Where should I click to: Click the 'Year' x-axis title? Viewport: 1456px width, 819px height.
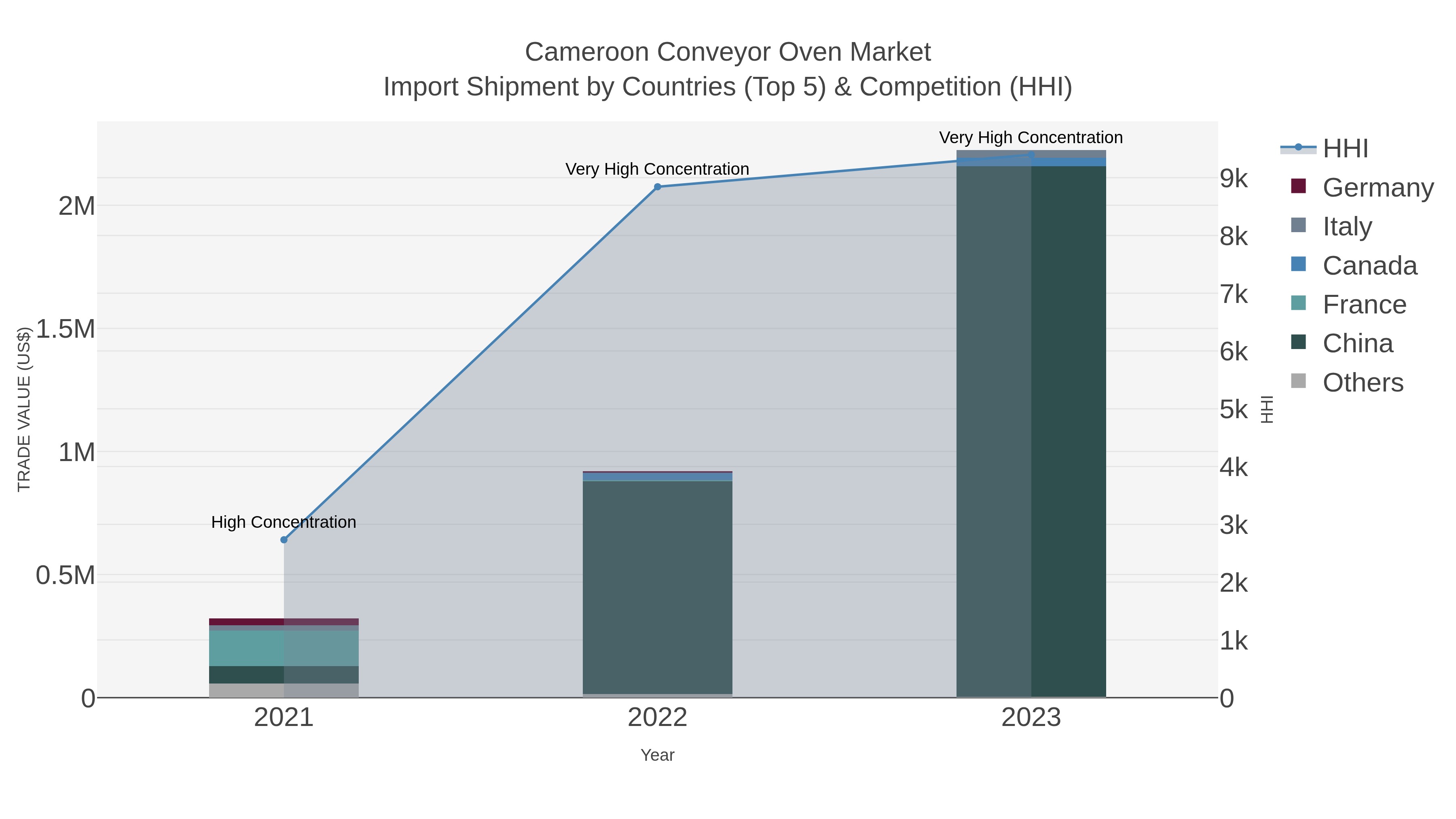coord(657,755)
